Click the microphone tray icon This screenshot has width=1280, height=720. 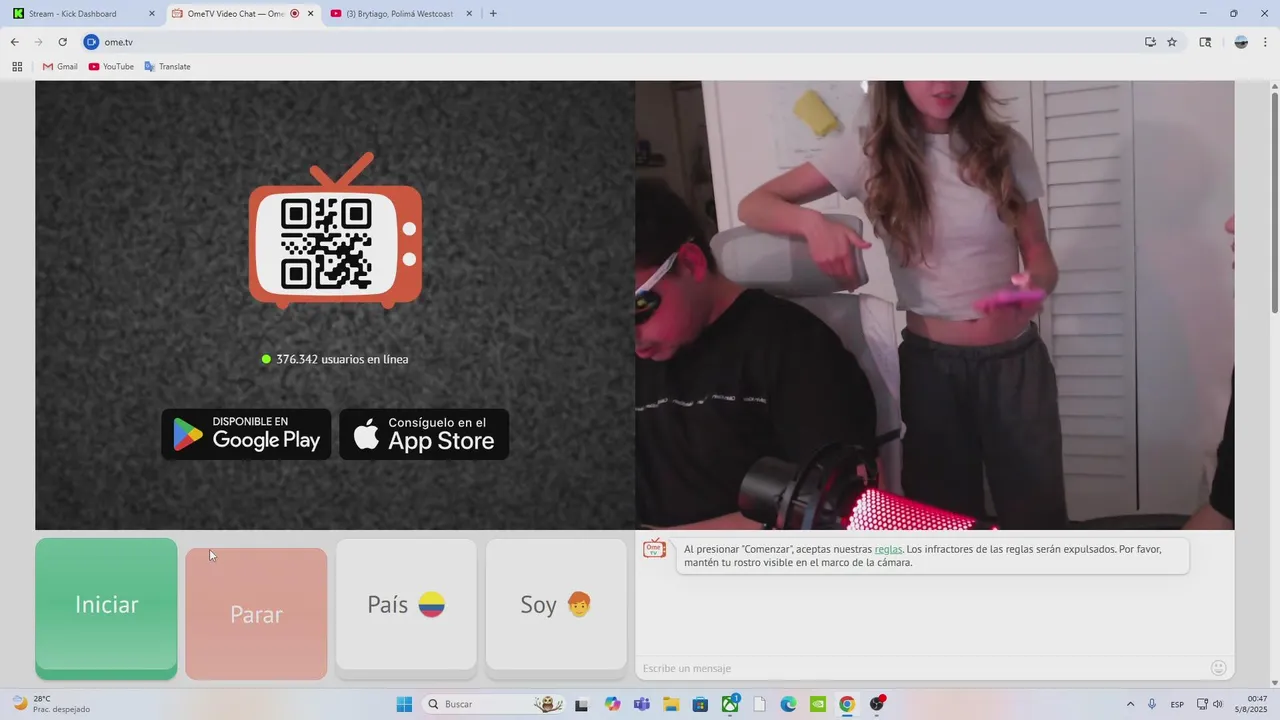pyautogui.click(x=1152, y=704)
